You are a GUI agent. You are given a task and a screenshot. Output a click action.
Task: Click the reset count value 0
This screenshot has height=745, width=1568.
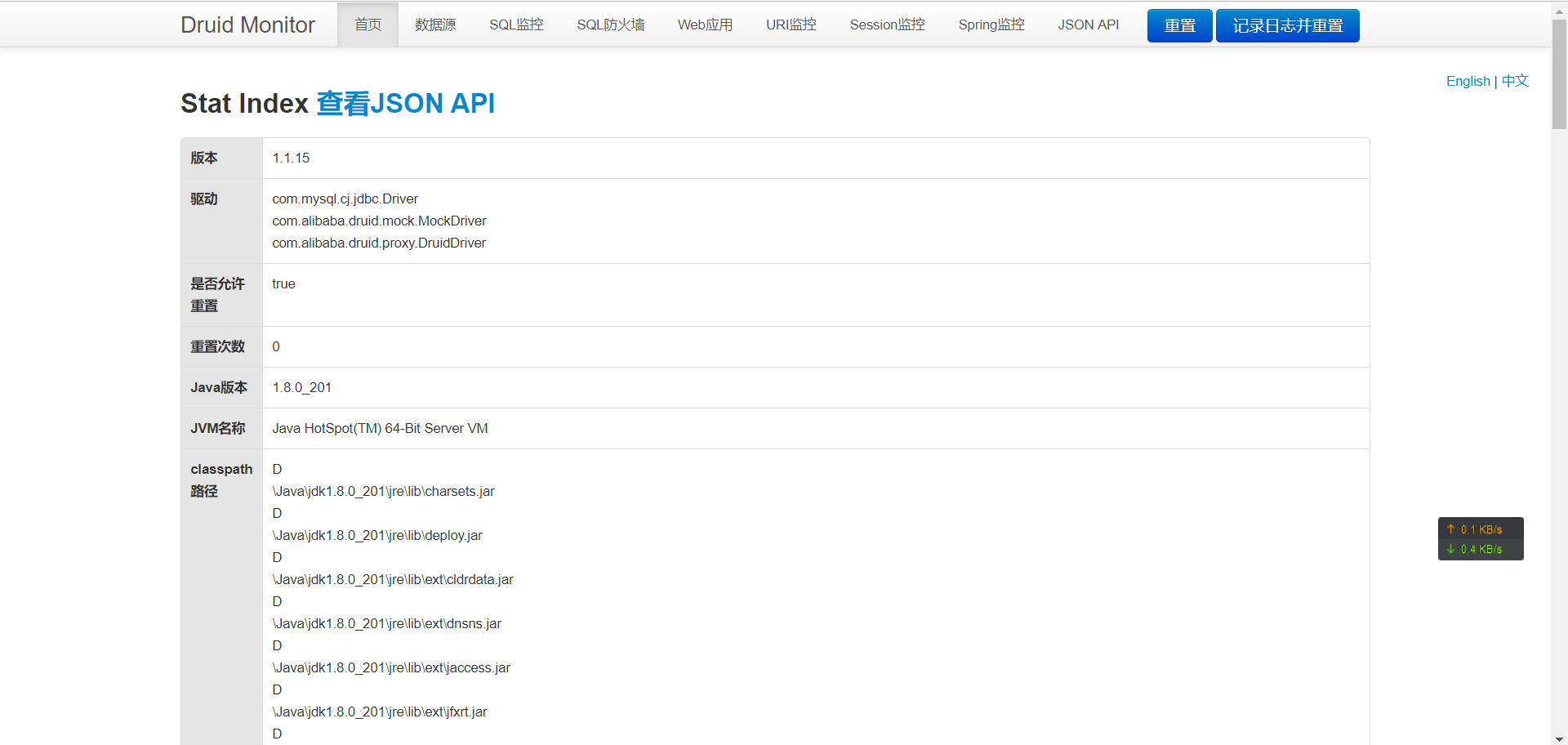click(276, 346)
